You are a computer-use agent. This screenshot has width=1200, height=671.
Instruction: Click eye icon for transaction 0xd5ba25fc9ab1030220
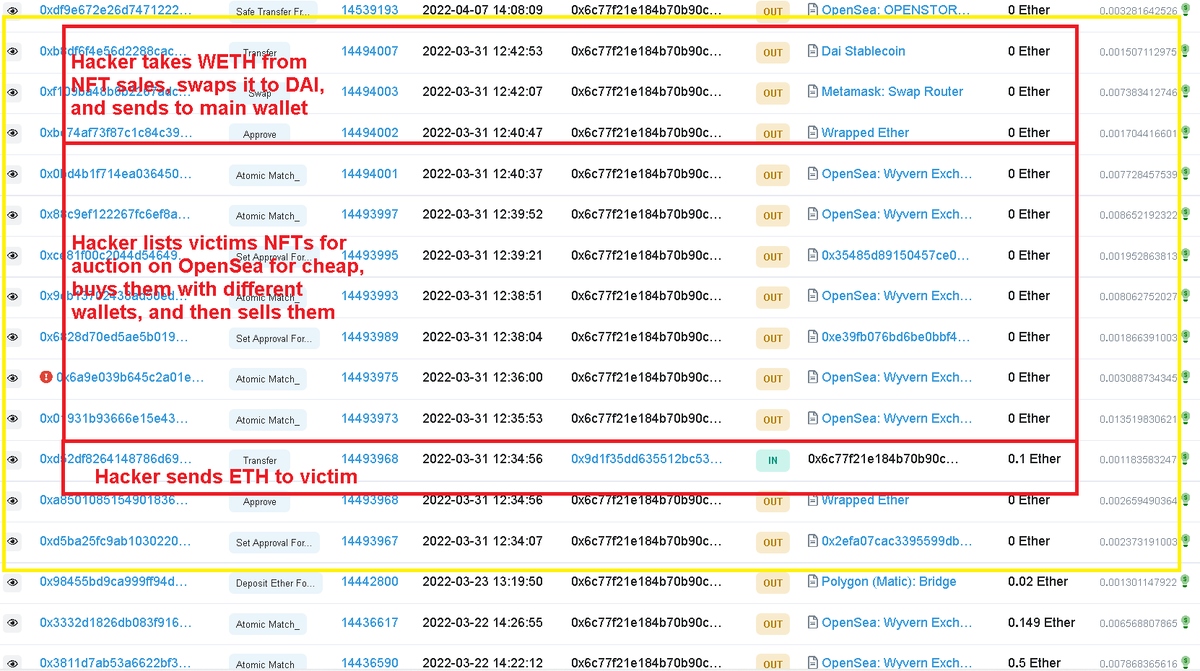pyautogui.click(x=13, y=542)
